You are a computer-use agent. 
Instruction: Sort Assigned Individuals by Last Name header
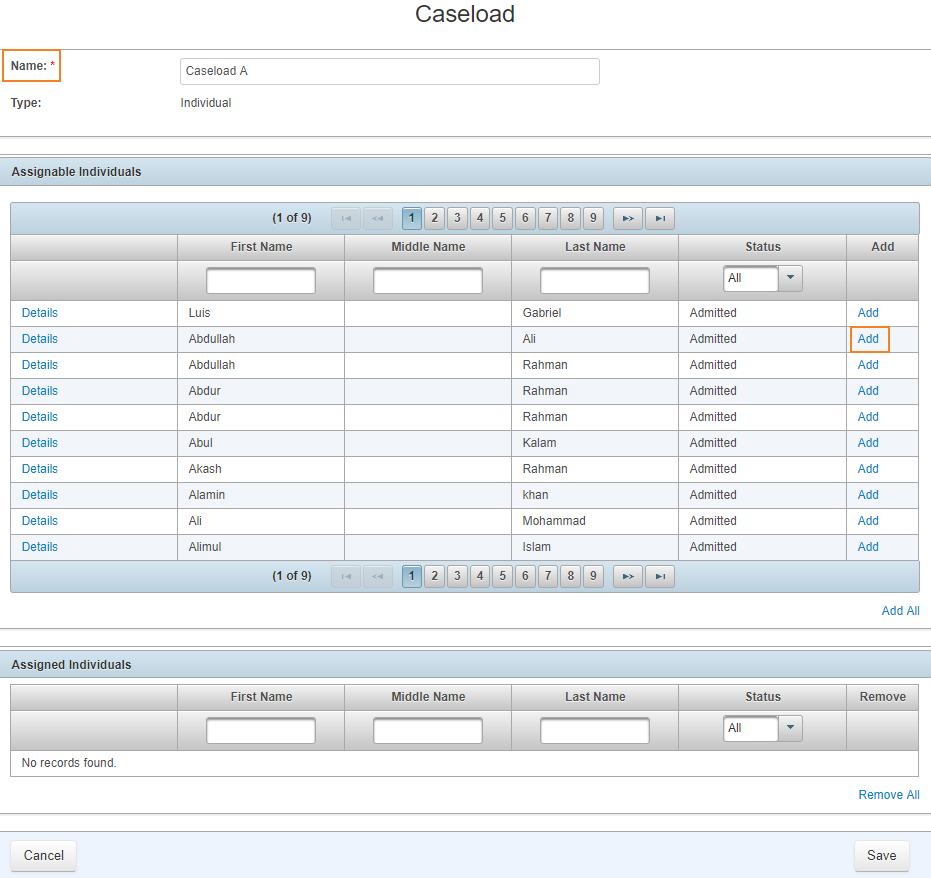tap(595, 697)
